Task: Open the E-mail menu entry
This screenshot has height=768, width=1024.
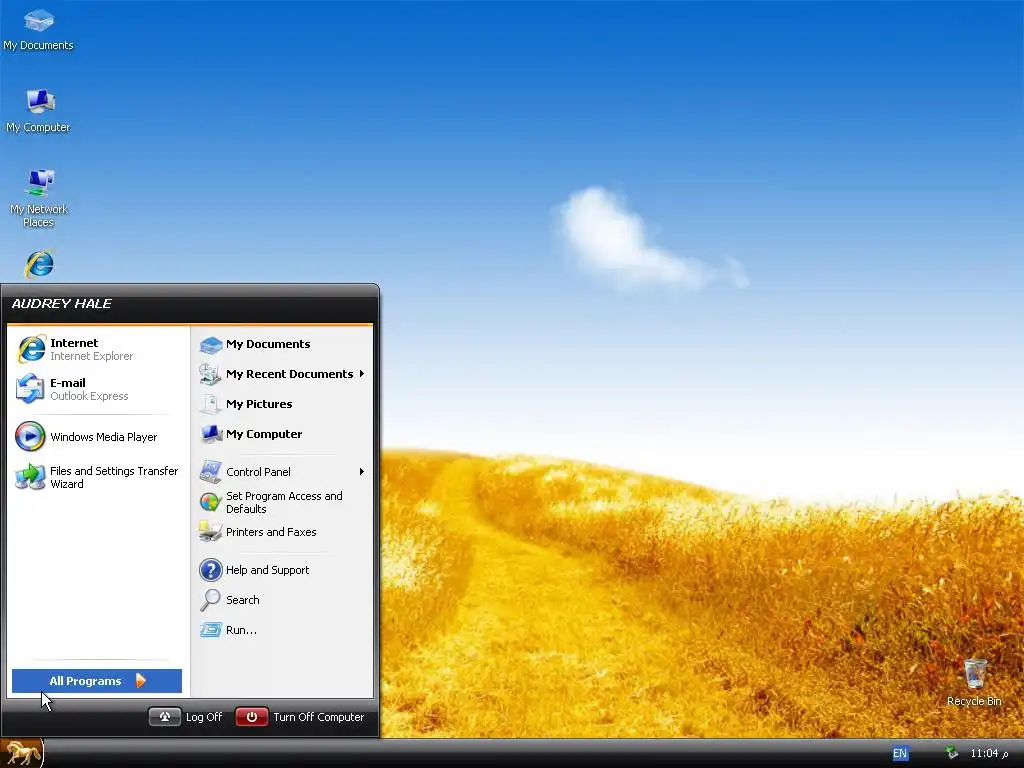Action: tap(98, 389)
